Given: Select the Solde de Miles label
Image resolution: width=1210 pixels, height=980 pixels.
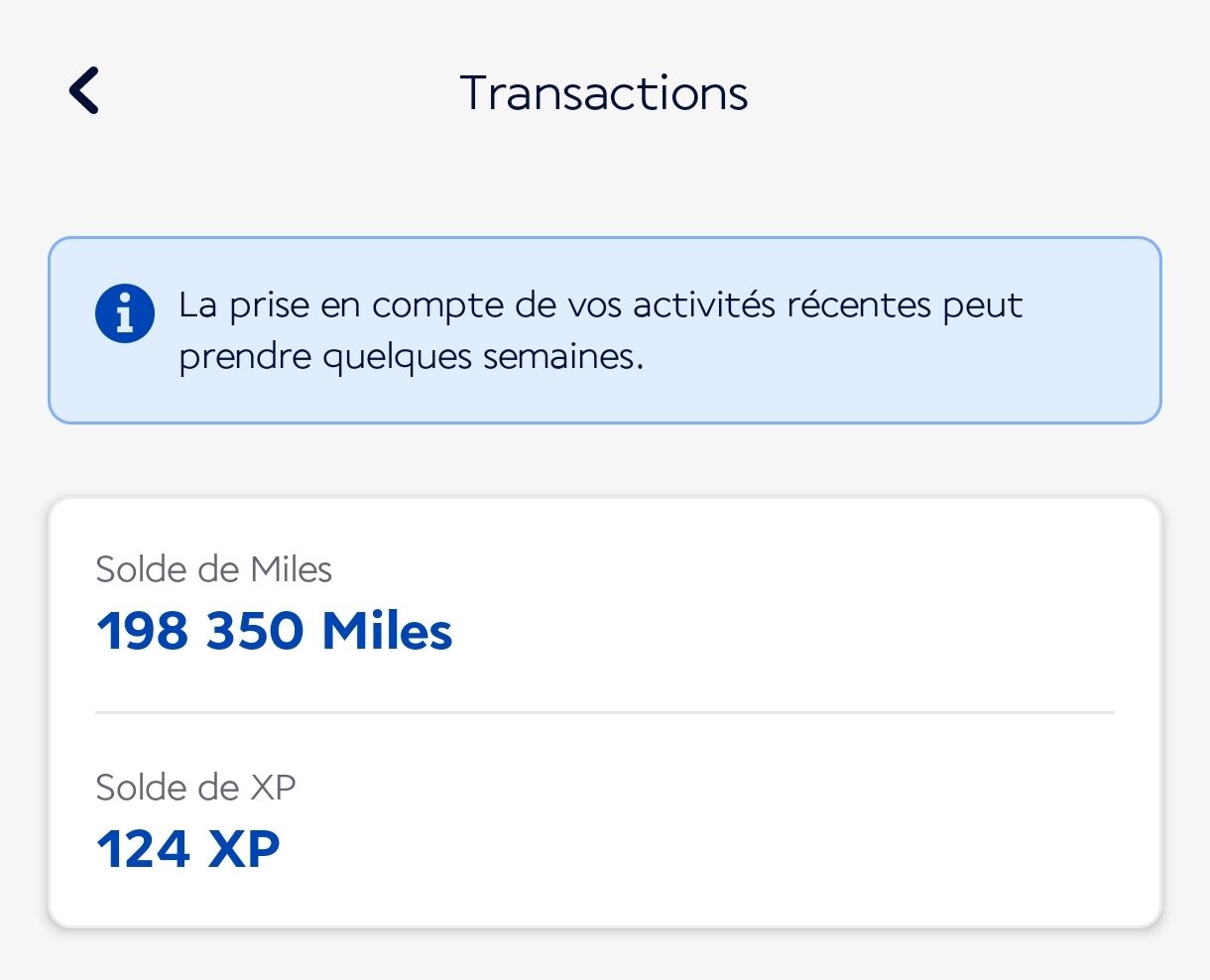Looking at the screenshot, I should tap(213, 569).
